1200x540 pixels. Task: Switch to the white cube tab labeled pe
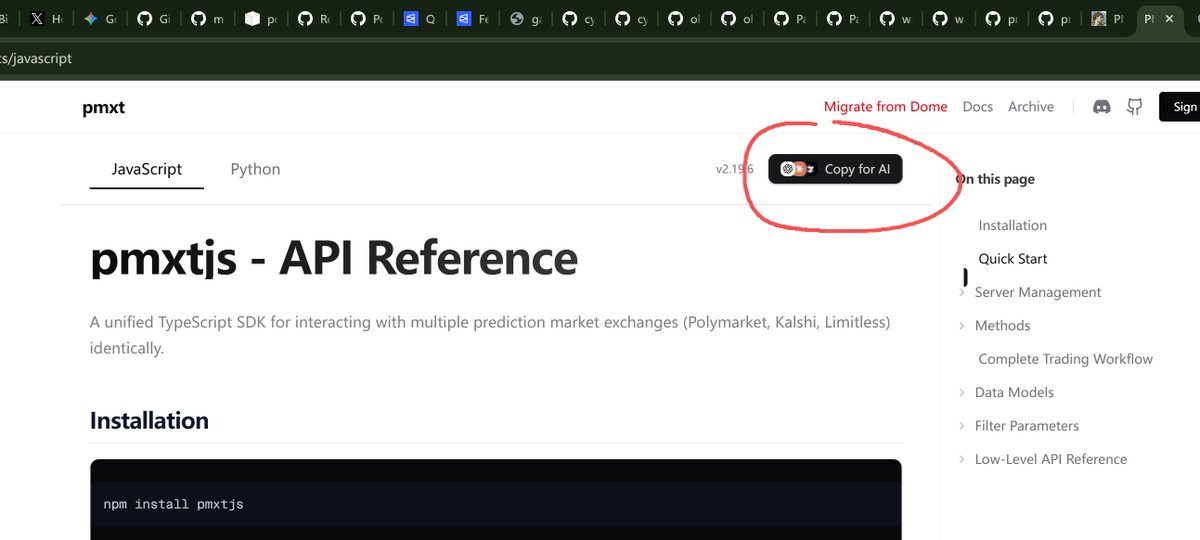point(260,19)
